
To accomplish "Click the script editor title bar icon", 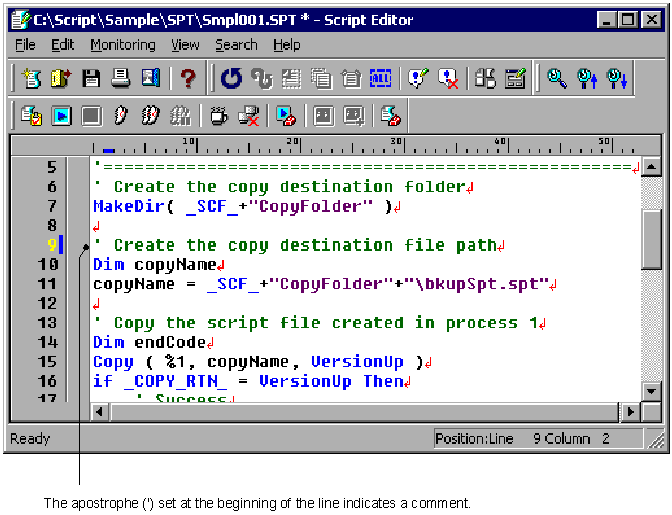I will click(21, 20).
